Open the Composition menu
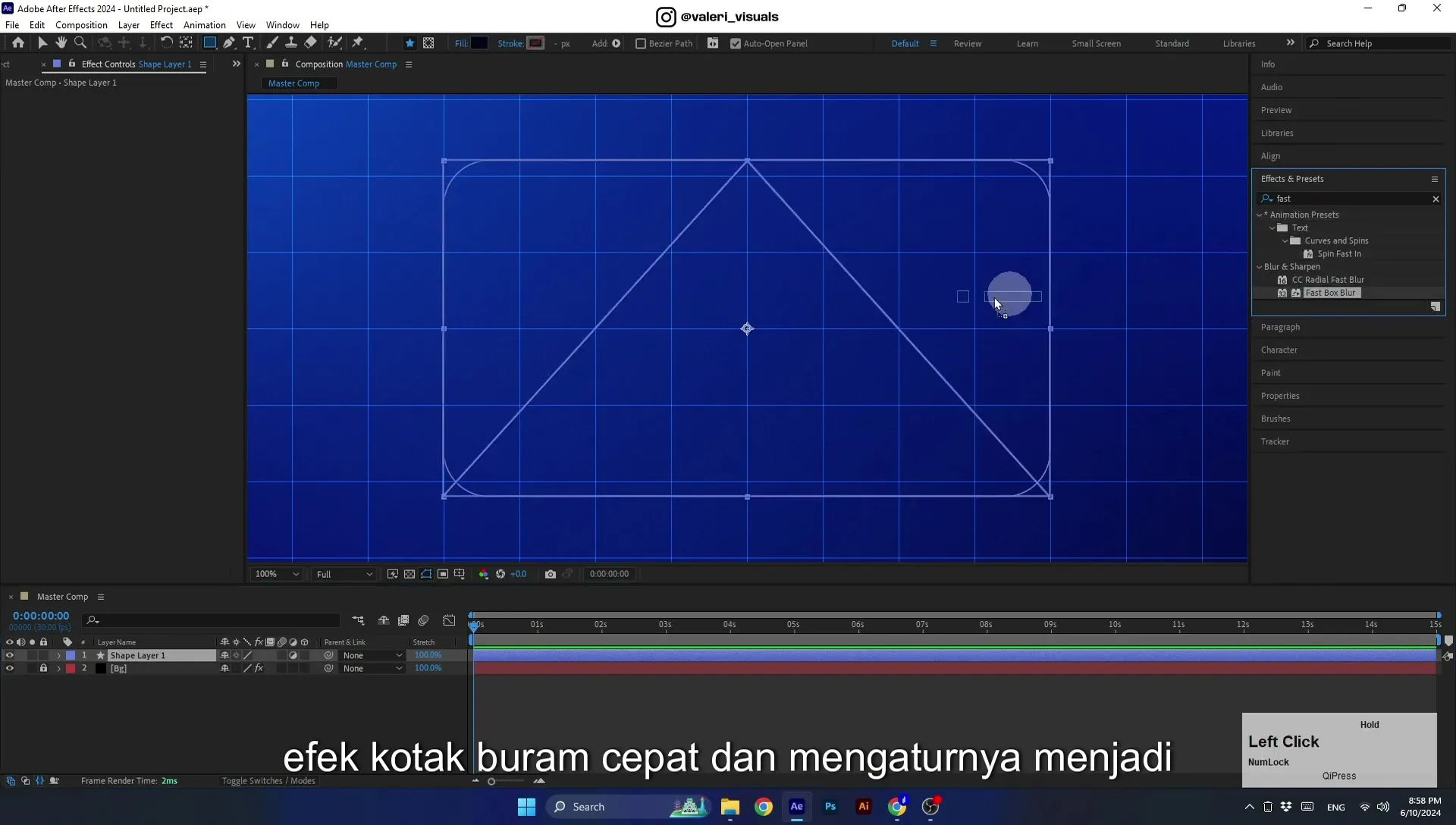This screenshot has width=1456, height=825. point(81,25)
